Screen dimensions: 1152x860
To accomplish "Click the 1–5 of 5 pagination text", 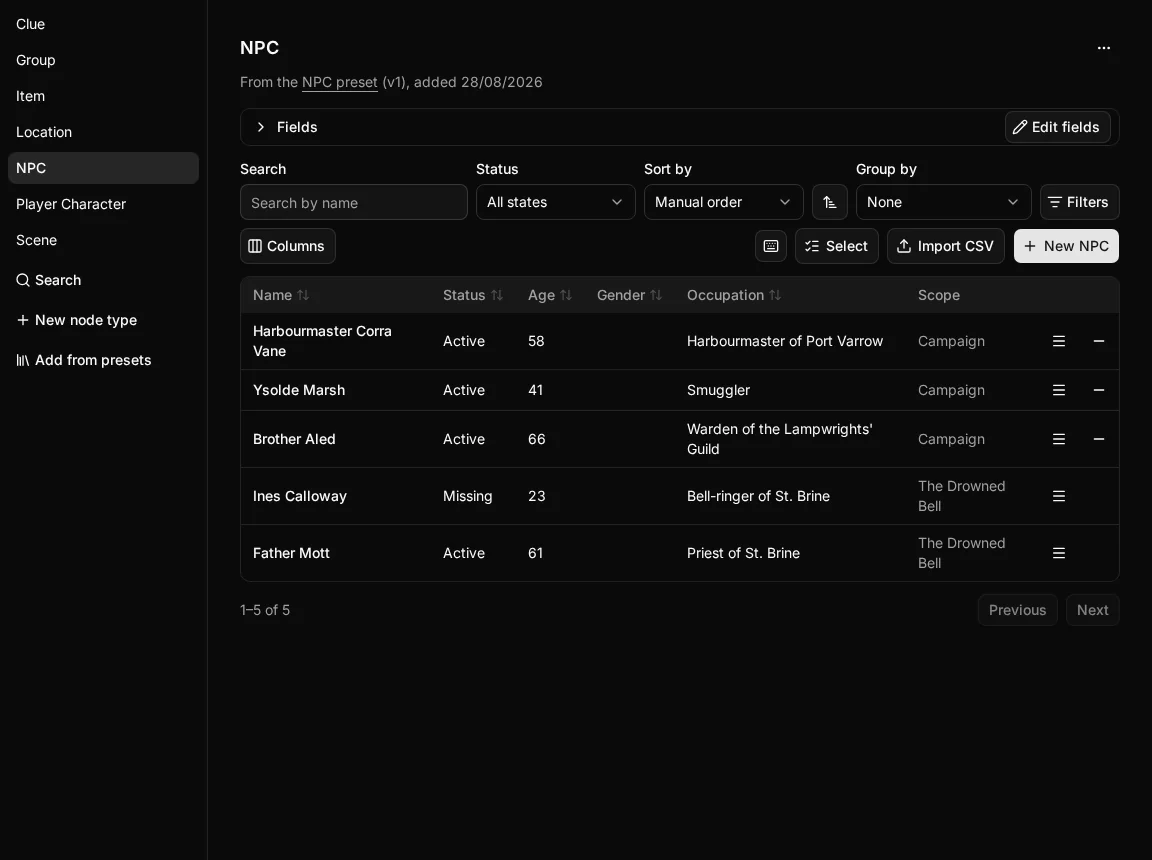I will tap(264, 610).
